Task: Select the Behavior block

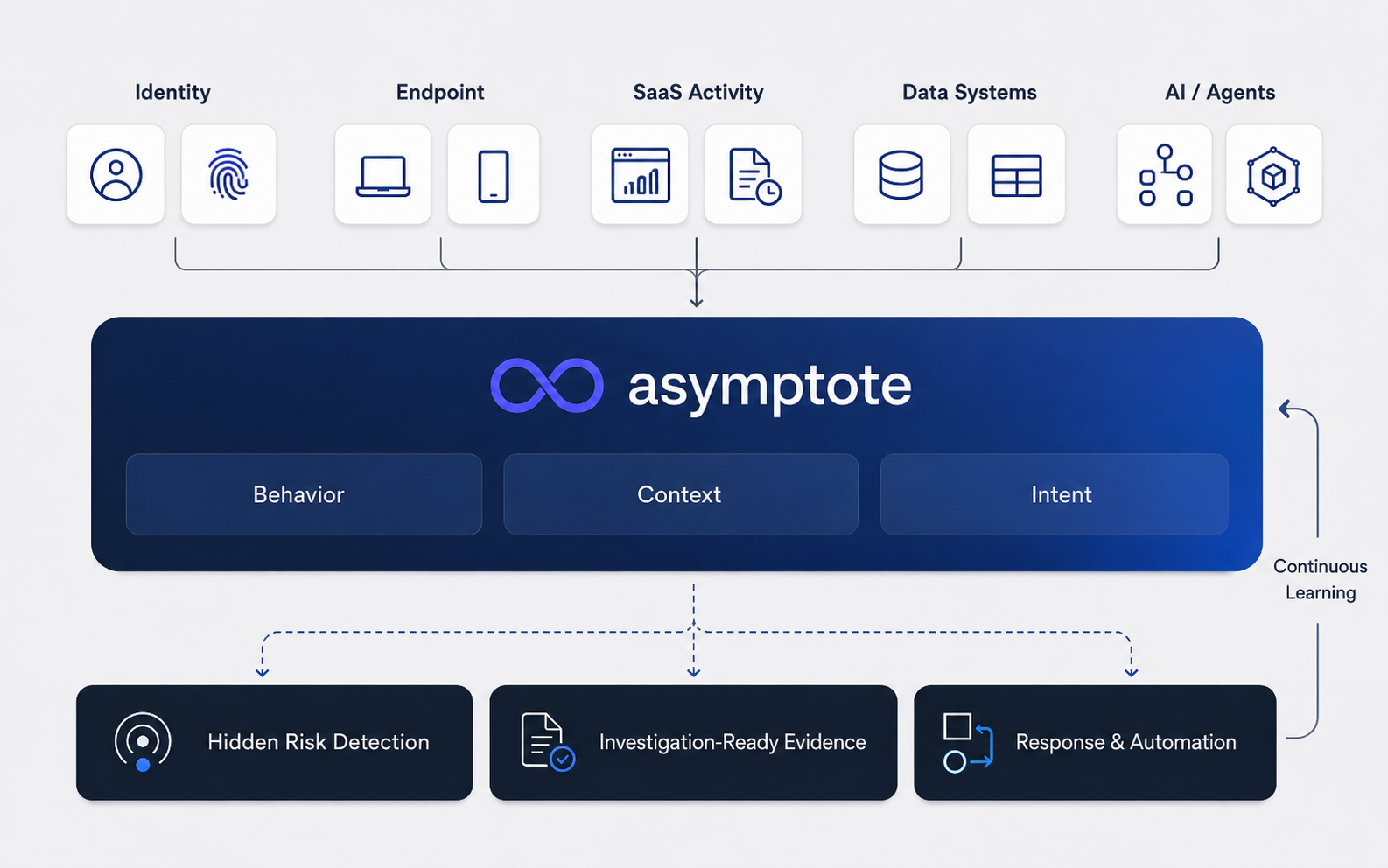Action: tap(304, 494)
